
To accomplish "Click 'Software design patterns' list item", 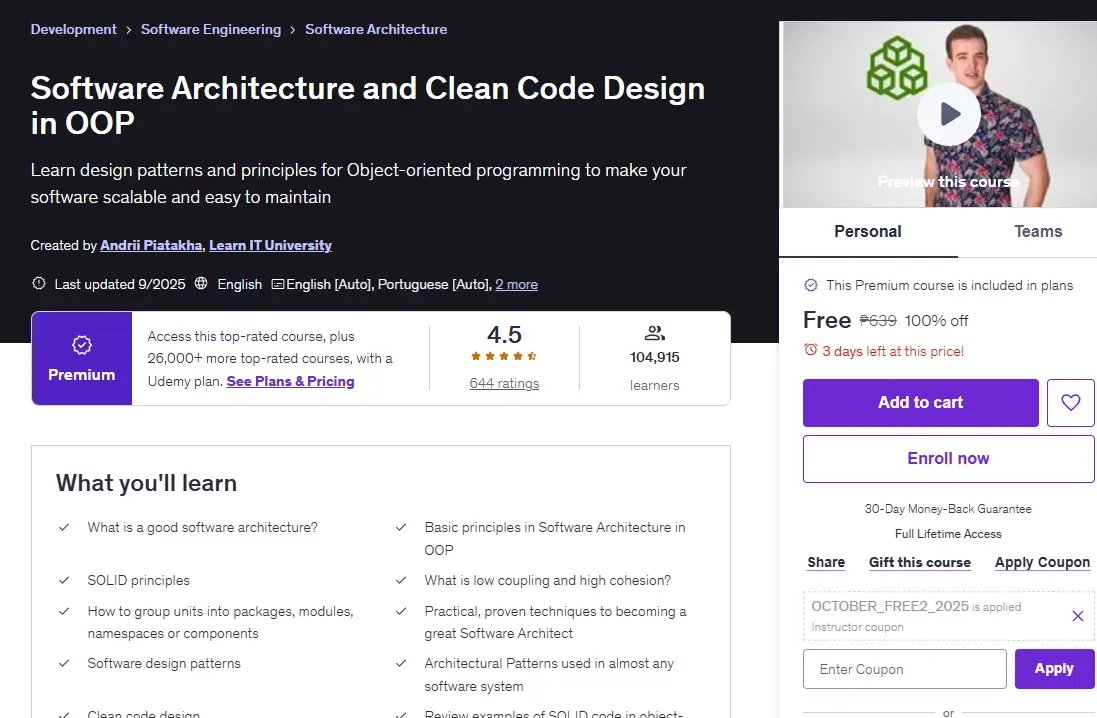I will tap(164, 663).
